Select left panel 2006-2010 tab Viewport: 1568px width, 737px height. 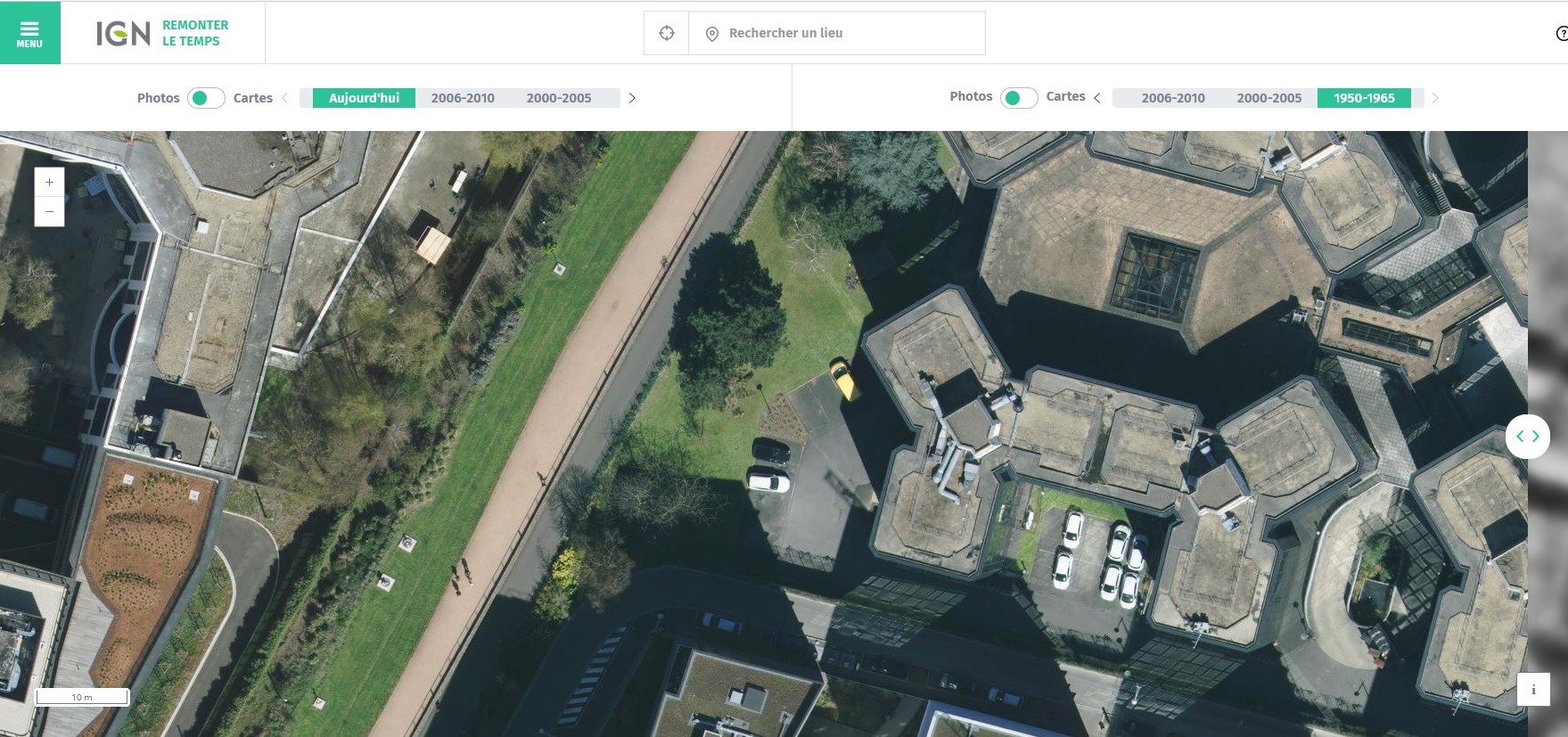click(x=463, y=98)
